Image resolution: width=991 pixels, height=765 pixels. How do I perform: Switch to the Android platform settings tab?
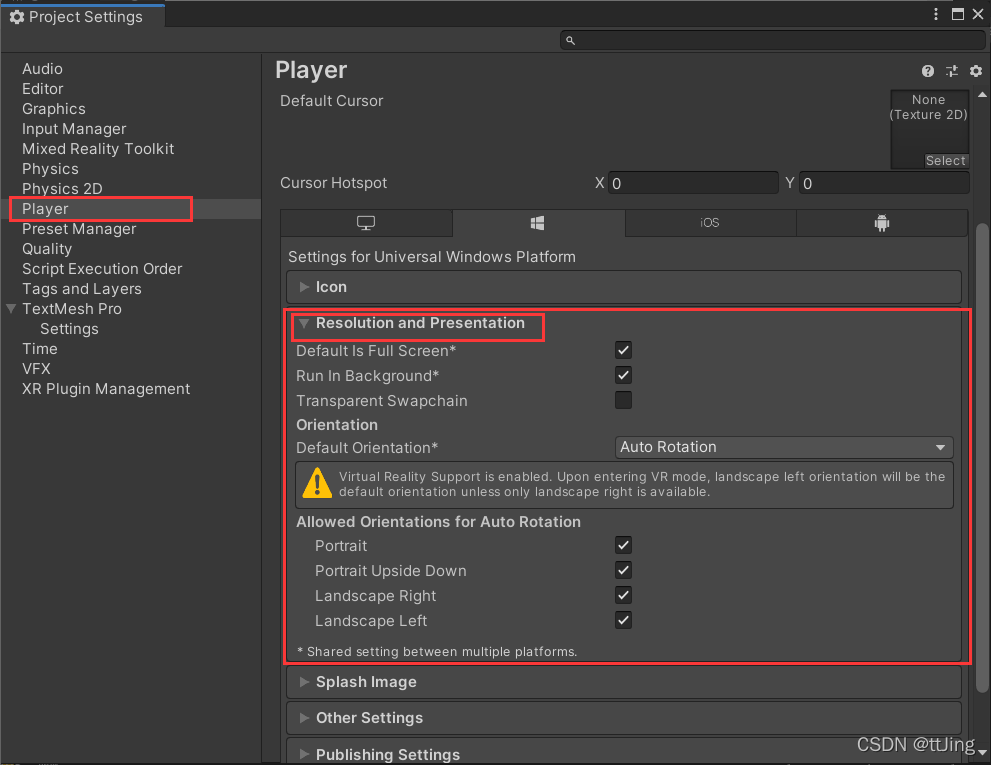point(881,222)
